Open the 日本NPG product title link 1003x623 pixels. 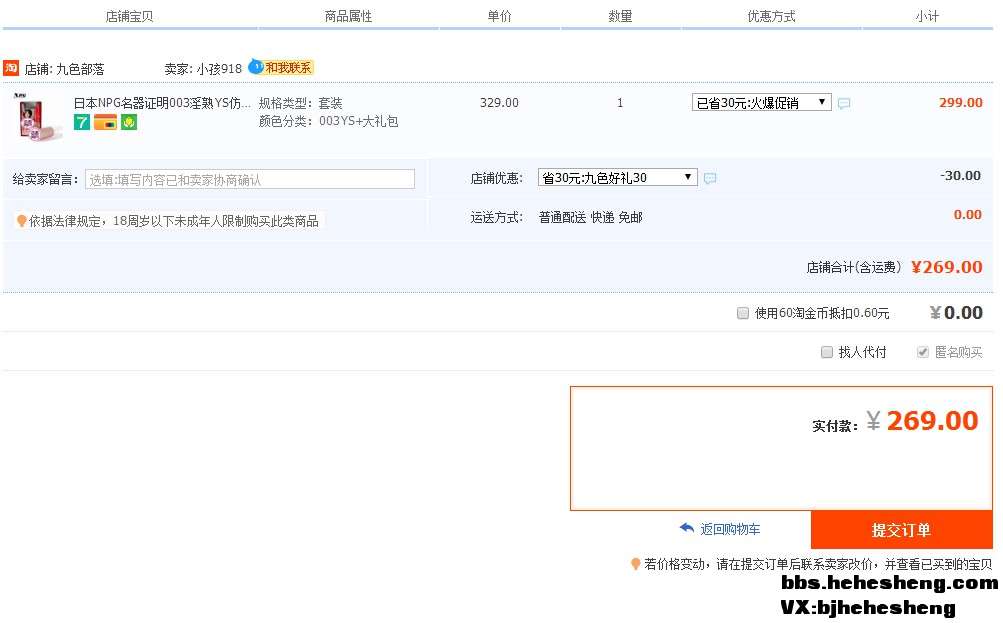[162, 103]
